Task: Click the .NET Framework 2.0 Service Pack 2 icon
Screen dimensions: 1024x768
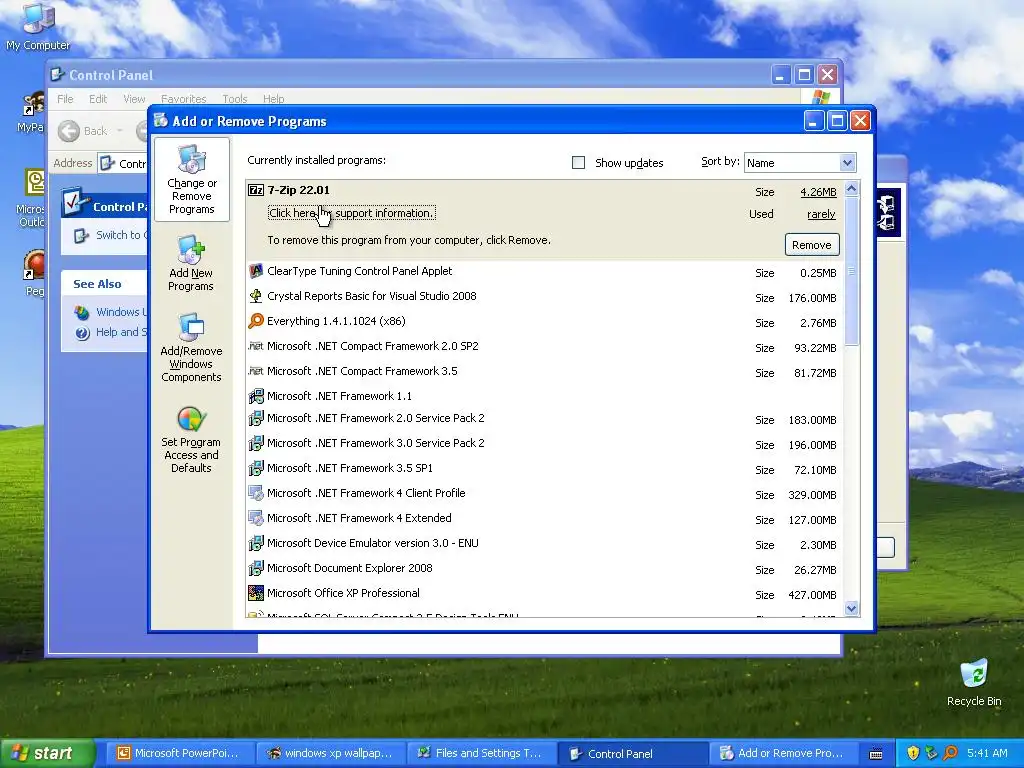Action: pyautogui.click(x=256, y=418)
